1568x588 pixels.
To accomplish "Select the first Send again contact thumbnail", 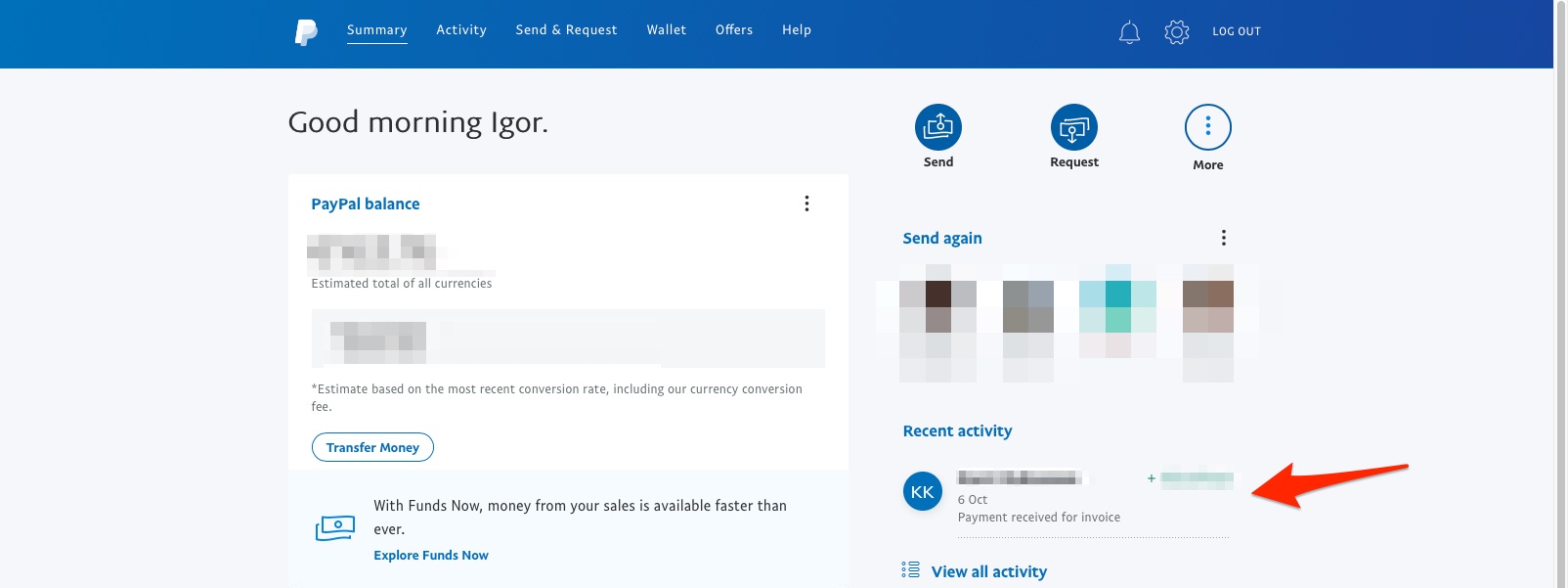I will 937,322.
